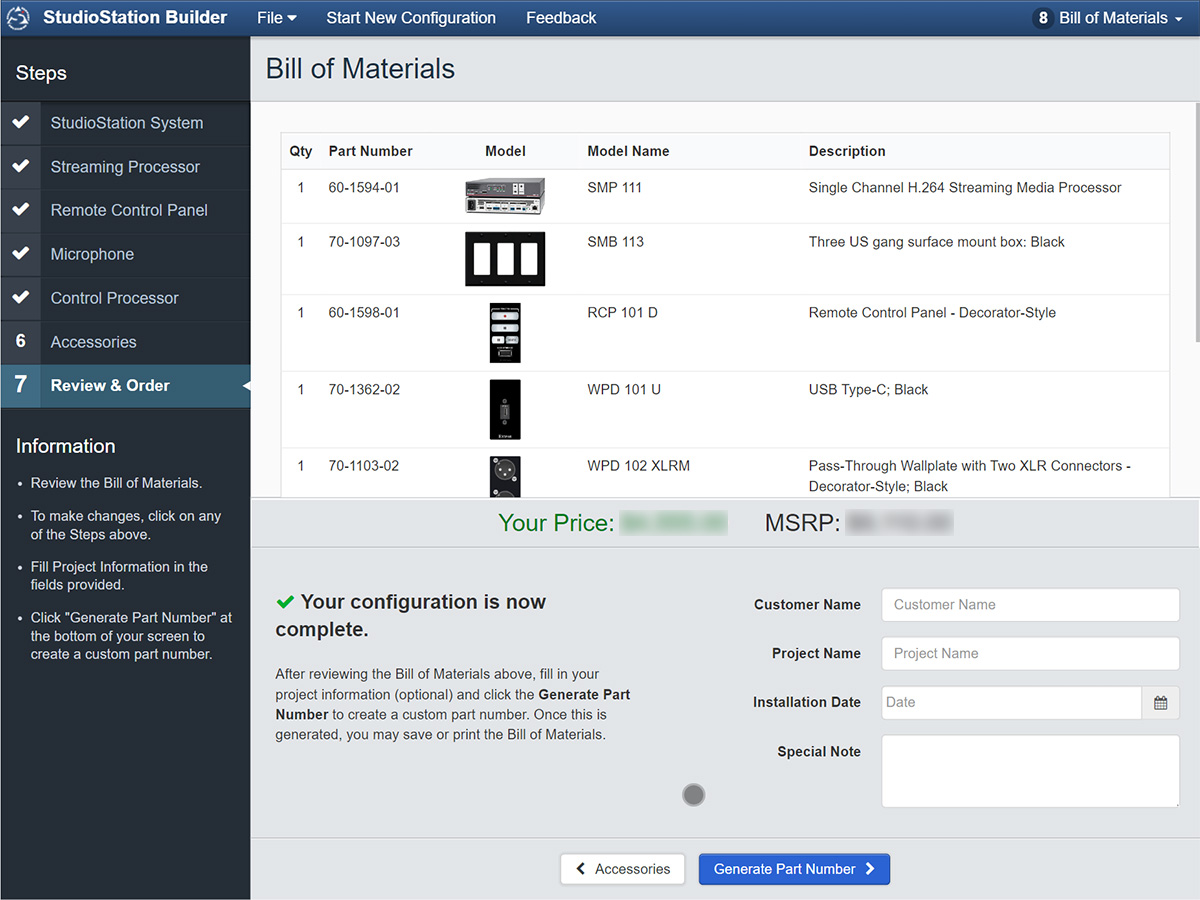Click the Customer Name input field
1200x900 pixels.
[1031, 605]
